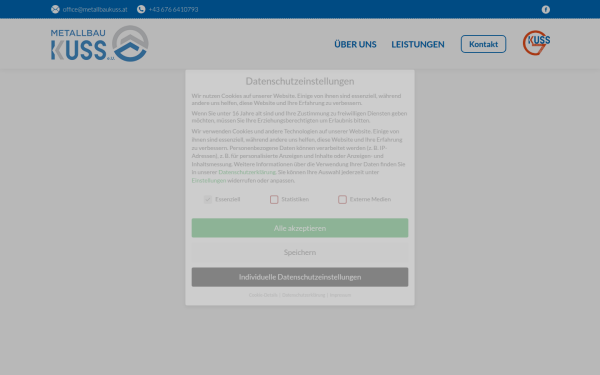Viewport: 600px width, 375px height.
Task: Open the Cookie-Details footer link
Action: coord(263,295)
